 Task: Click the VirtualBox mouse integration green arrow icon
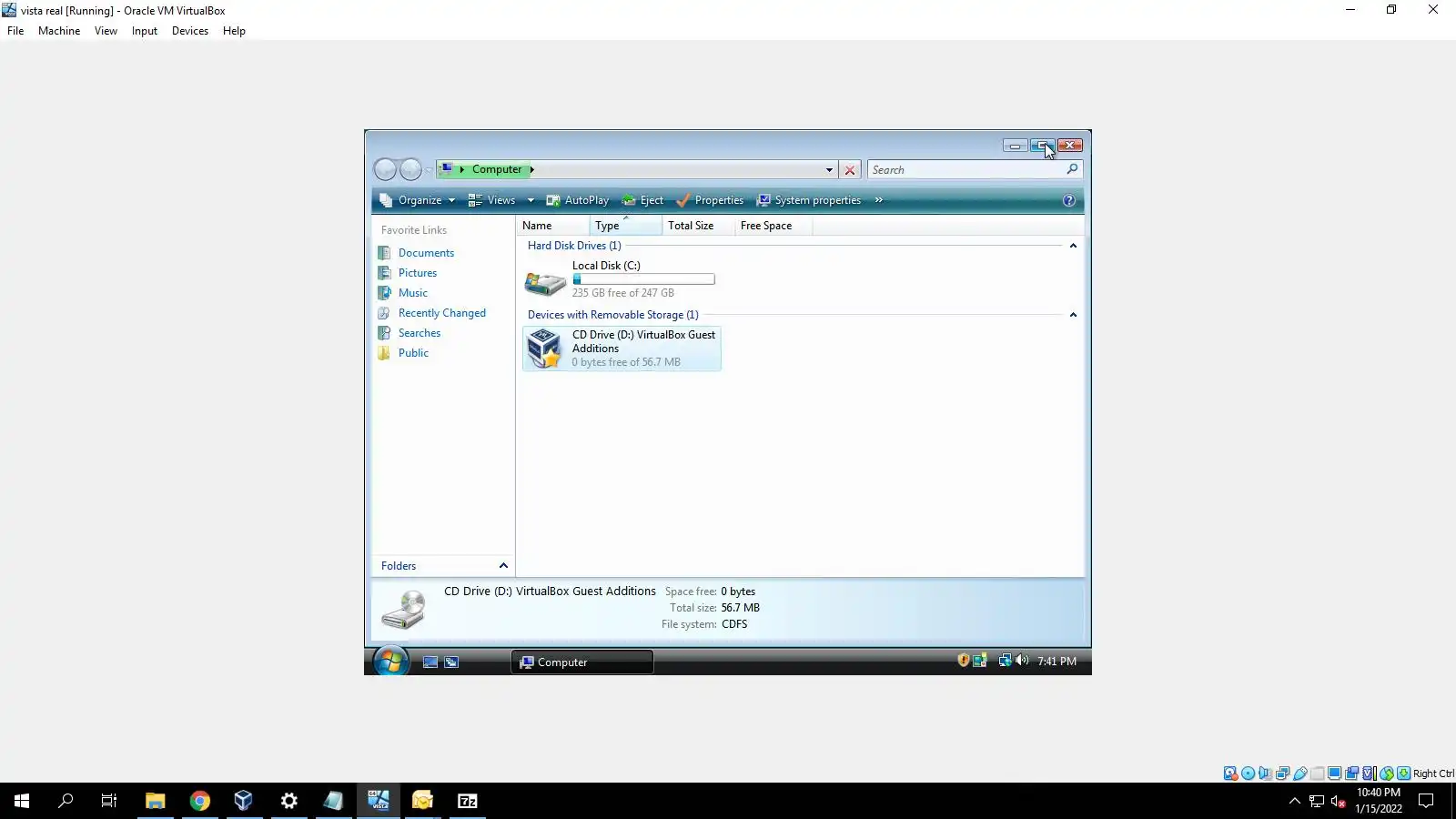1387,773
